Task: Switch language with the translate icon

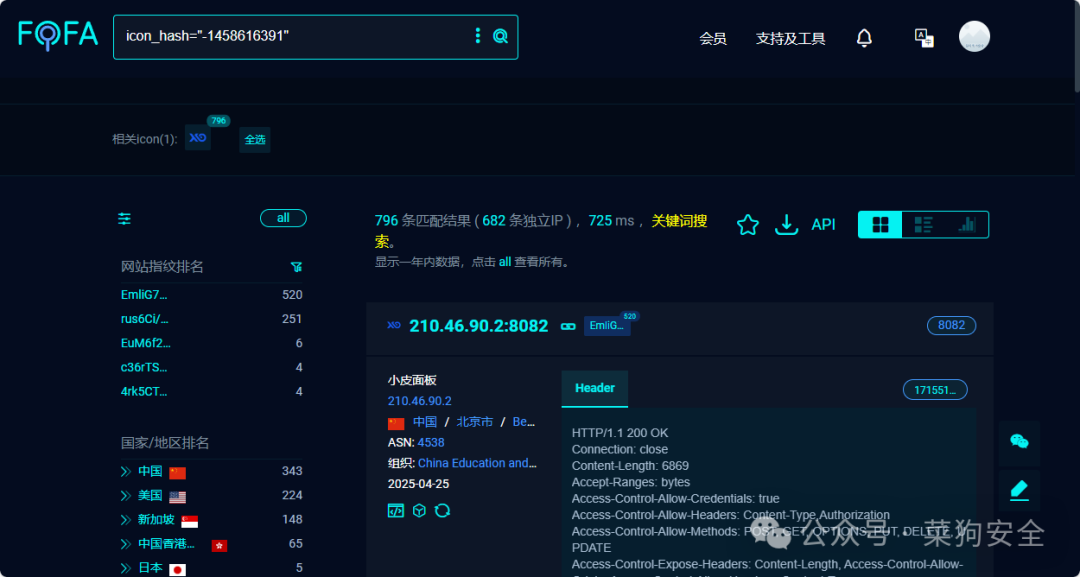Action: (x=924, y=38)
